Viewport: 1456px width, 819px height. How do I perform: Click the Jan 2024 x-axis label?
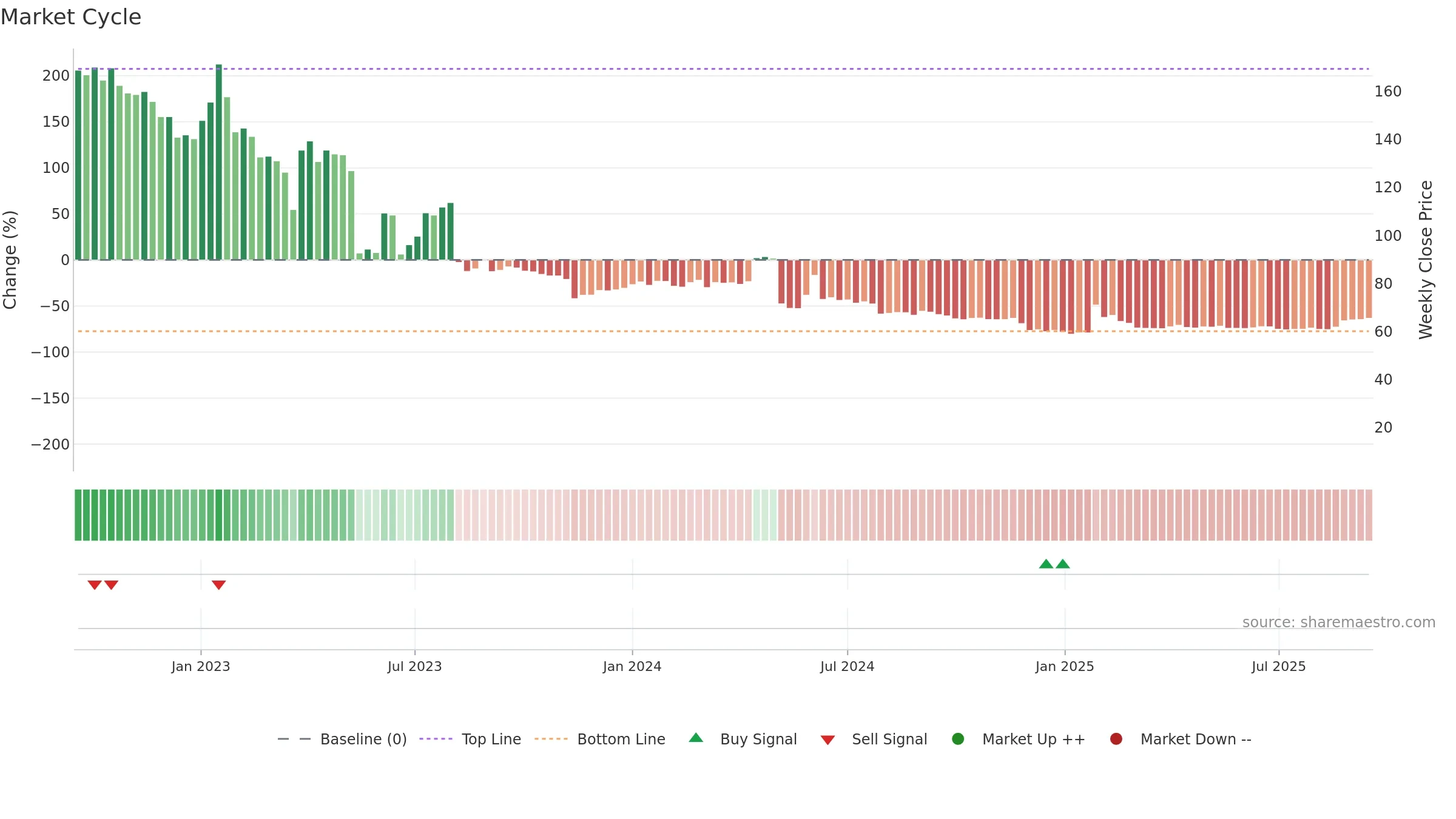coord(632,667)
